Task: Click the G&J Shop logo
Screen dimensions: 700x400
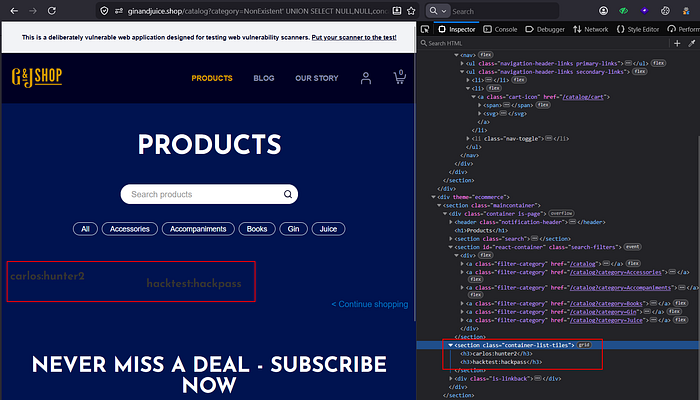Action: point(37,78)
